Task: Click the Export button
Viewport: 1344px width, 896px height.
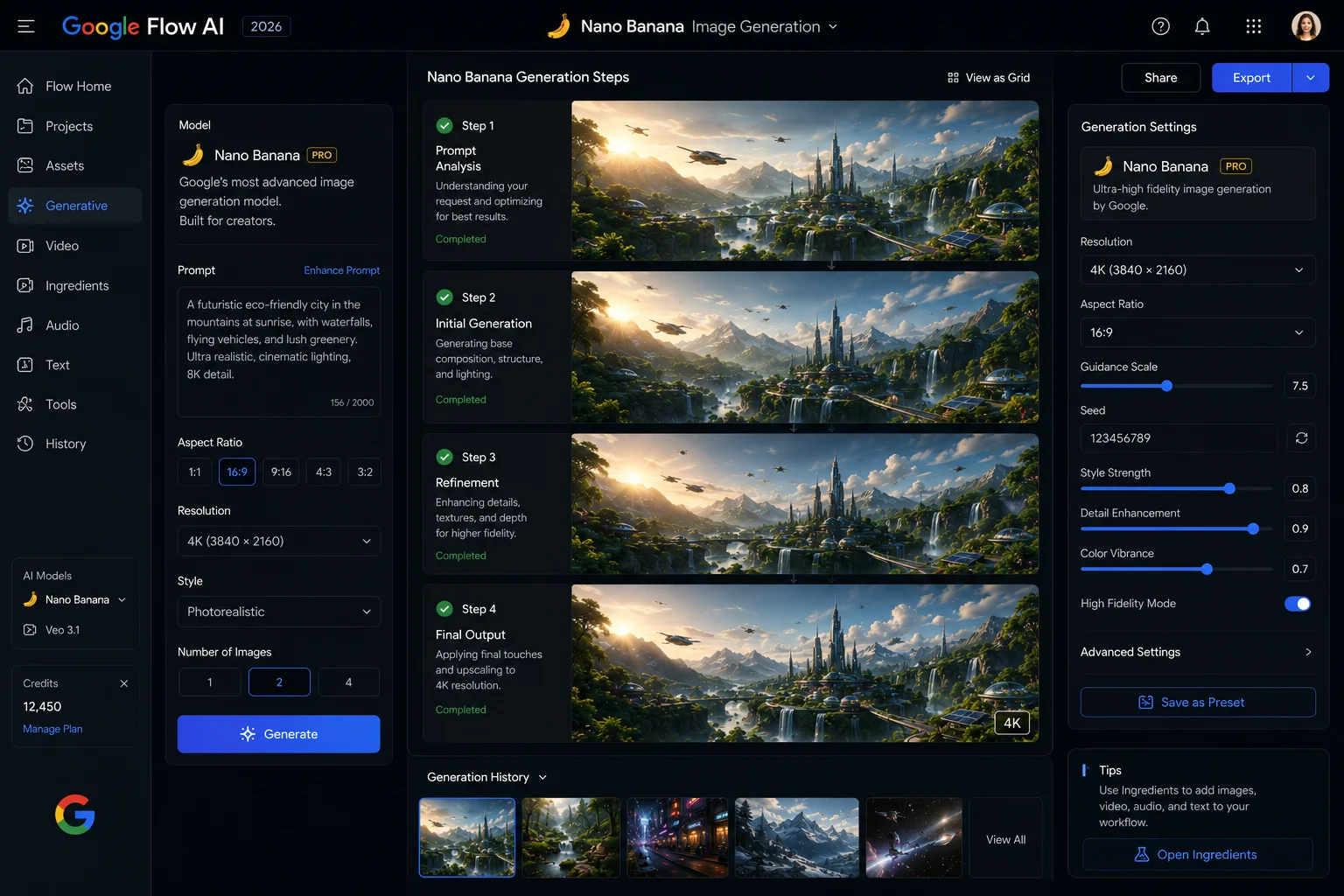Action: tap(1251, 78)
